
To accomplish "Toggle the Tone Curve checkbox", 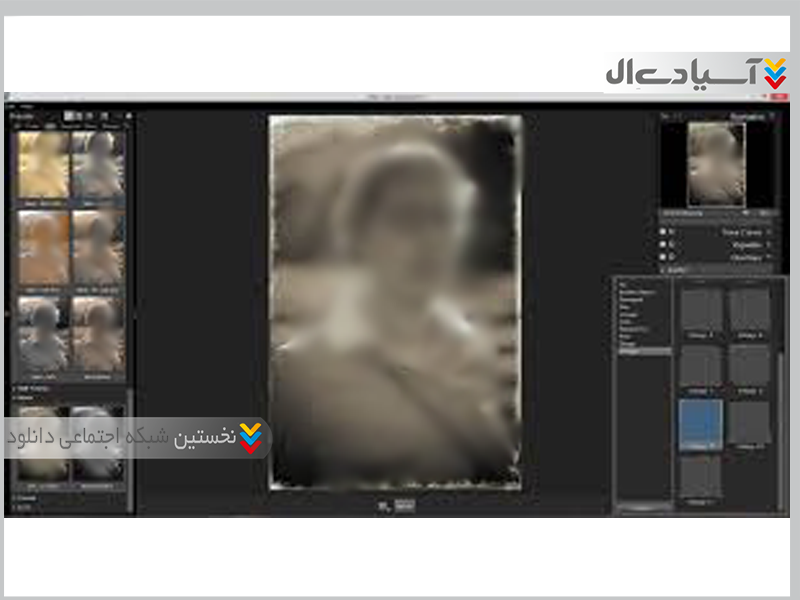I will (663, 232).
